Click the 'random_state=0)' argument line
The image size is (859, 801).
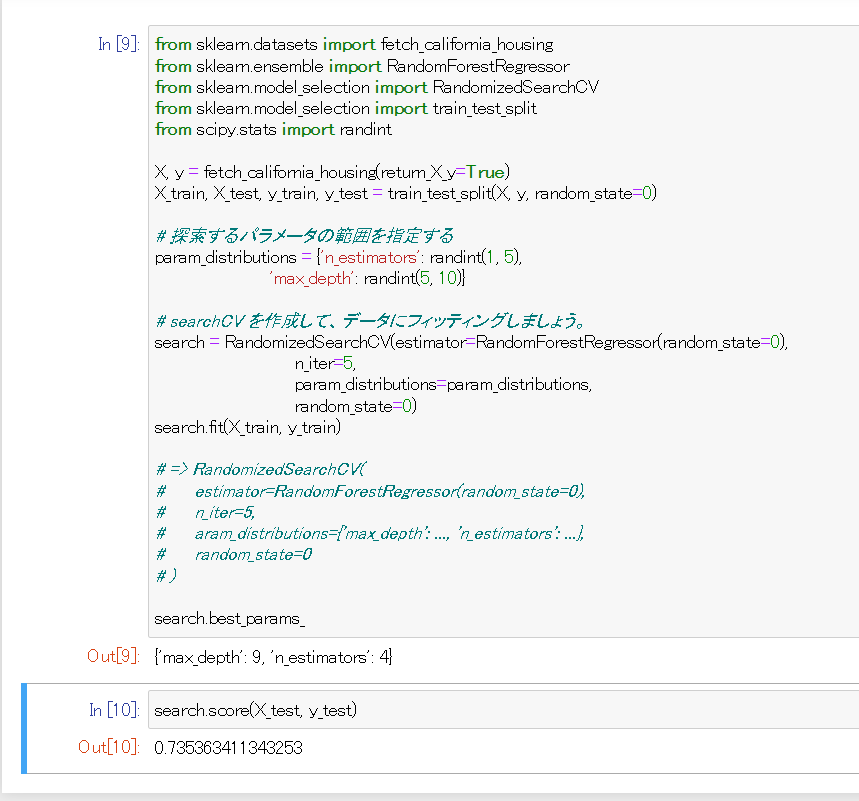[356, 406]
